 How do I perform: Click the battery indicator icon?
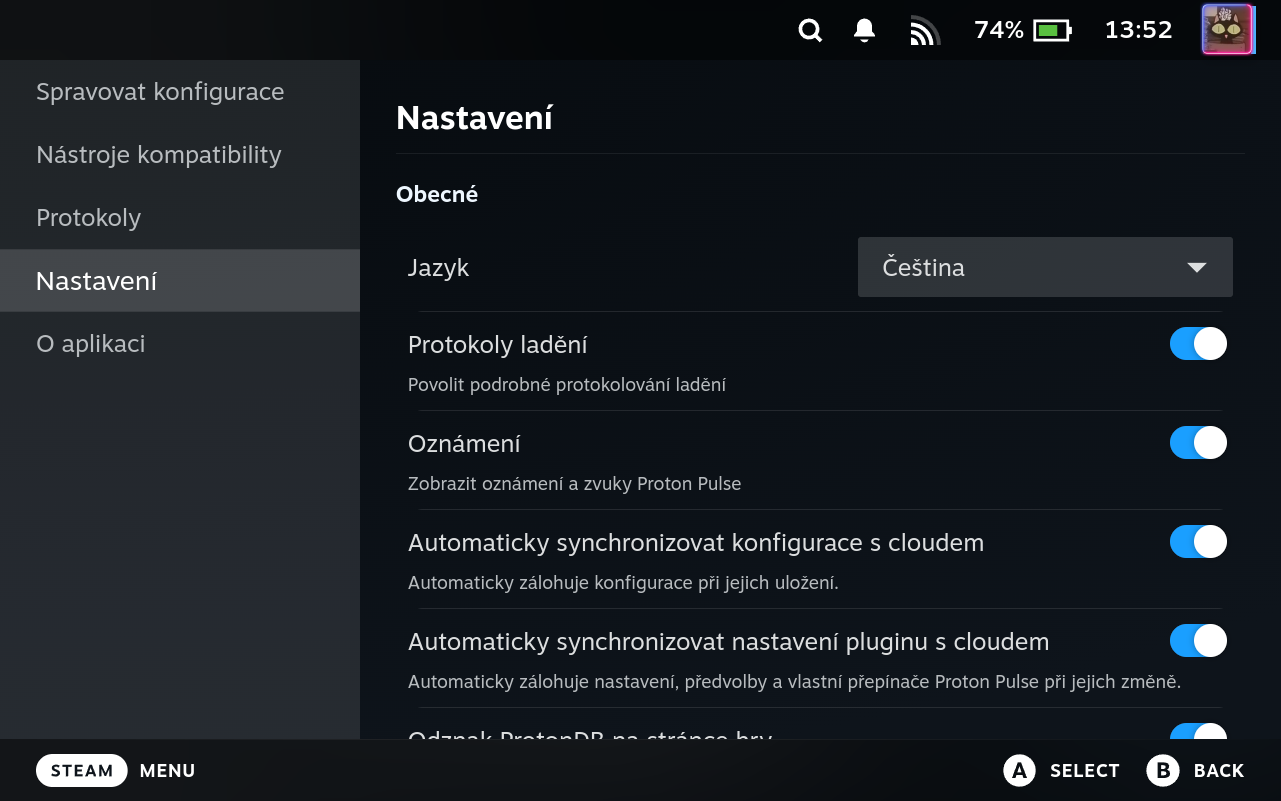coord(1052,31)
